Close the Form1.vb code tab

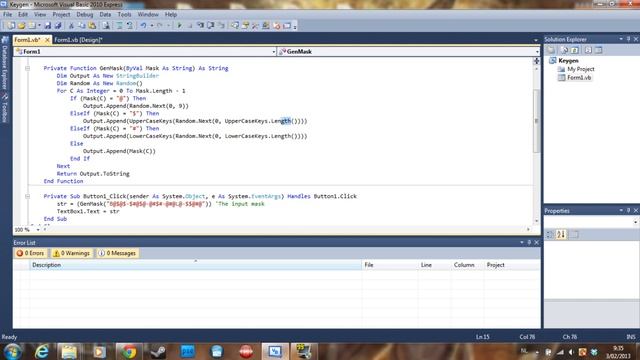tap(47, 40)
